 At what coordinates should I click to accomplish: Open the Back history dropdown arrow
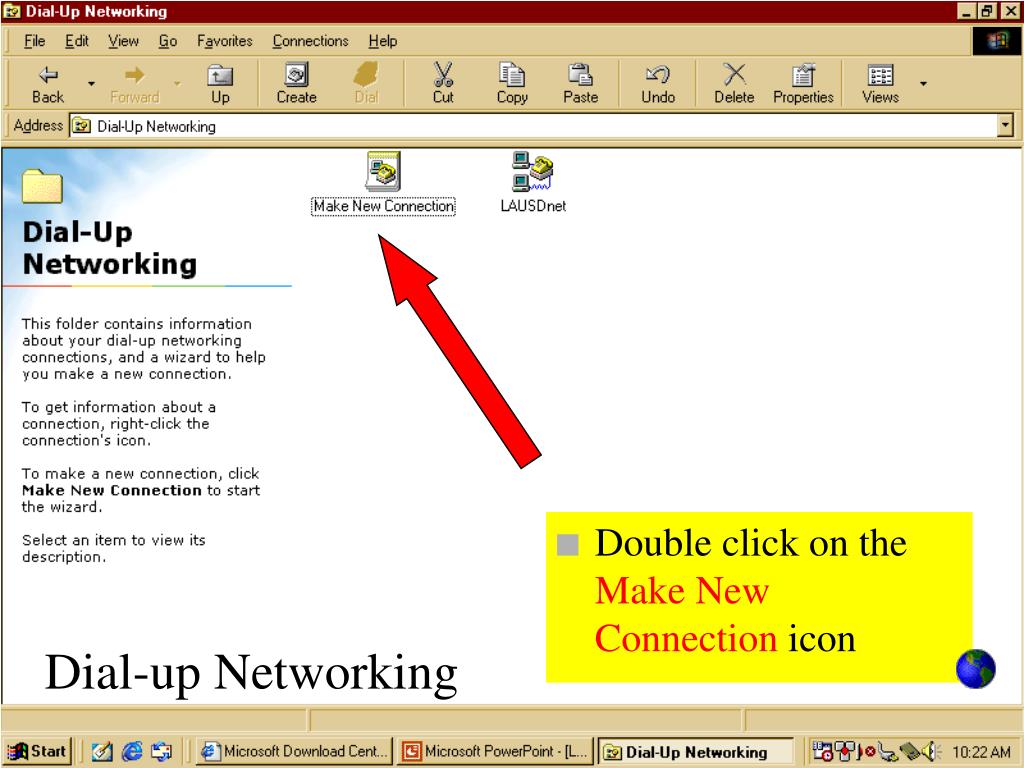point(90,83)
